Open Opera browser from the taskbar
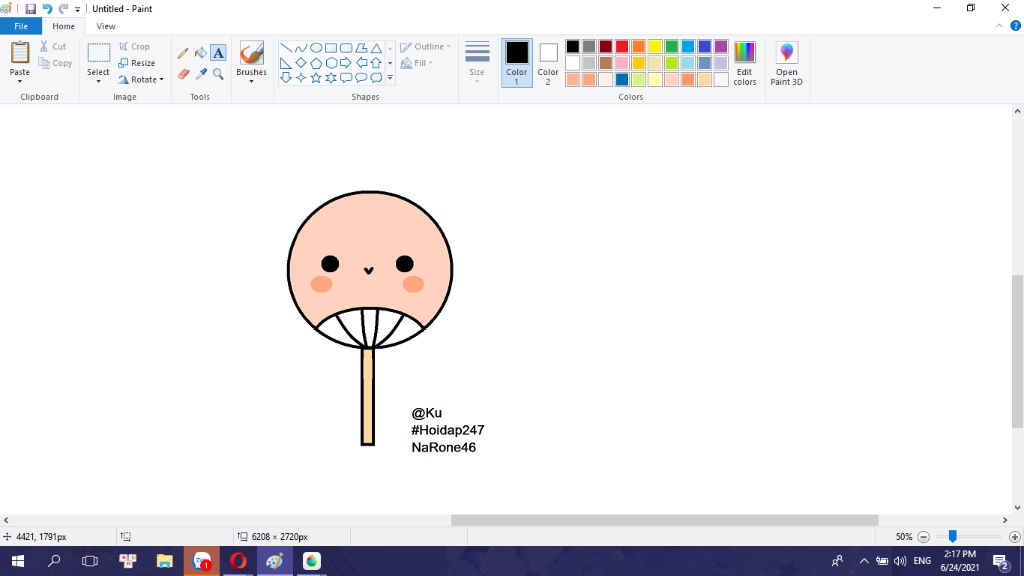 point(238,561)
